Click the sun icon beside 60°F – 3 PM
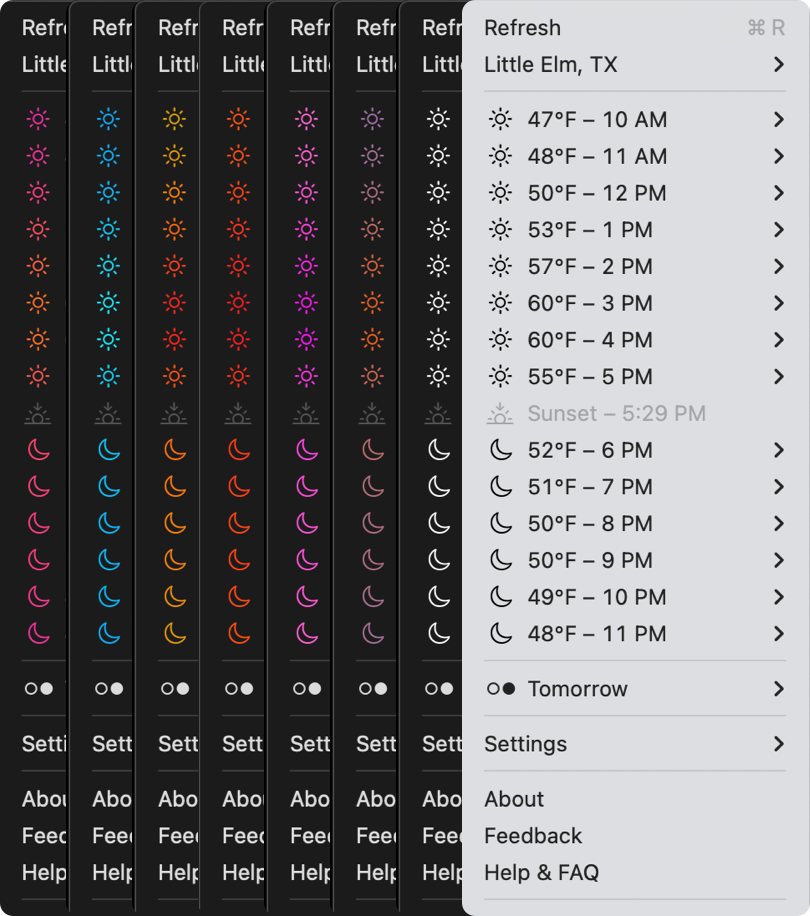Image resolution: width=810 pixels, height=916 pixels. pyautogui.click(x=500, y=303)
